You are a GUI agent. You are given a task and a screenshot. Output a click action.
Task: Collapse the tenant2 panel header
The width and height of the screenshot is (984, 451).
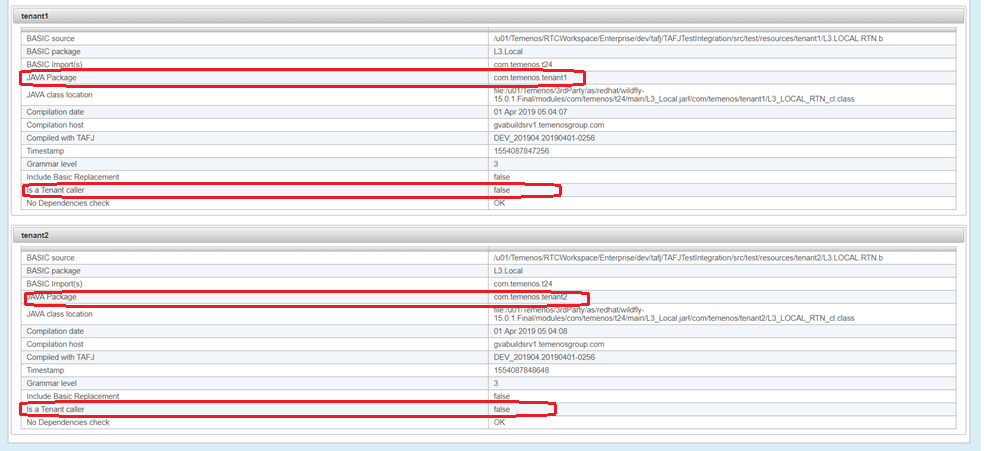coord(36,235)
